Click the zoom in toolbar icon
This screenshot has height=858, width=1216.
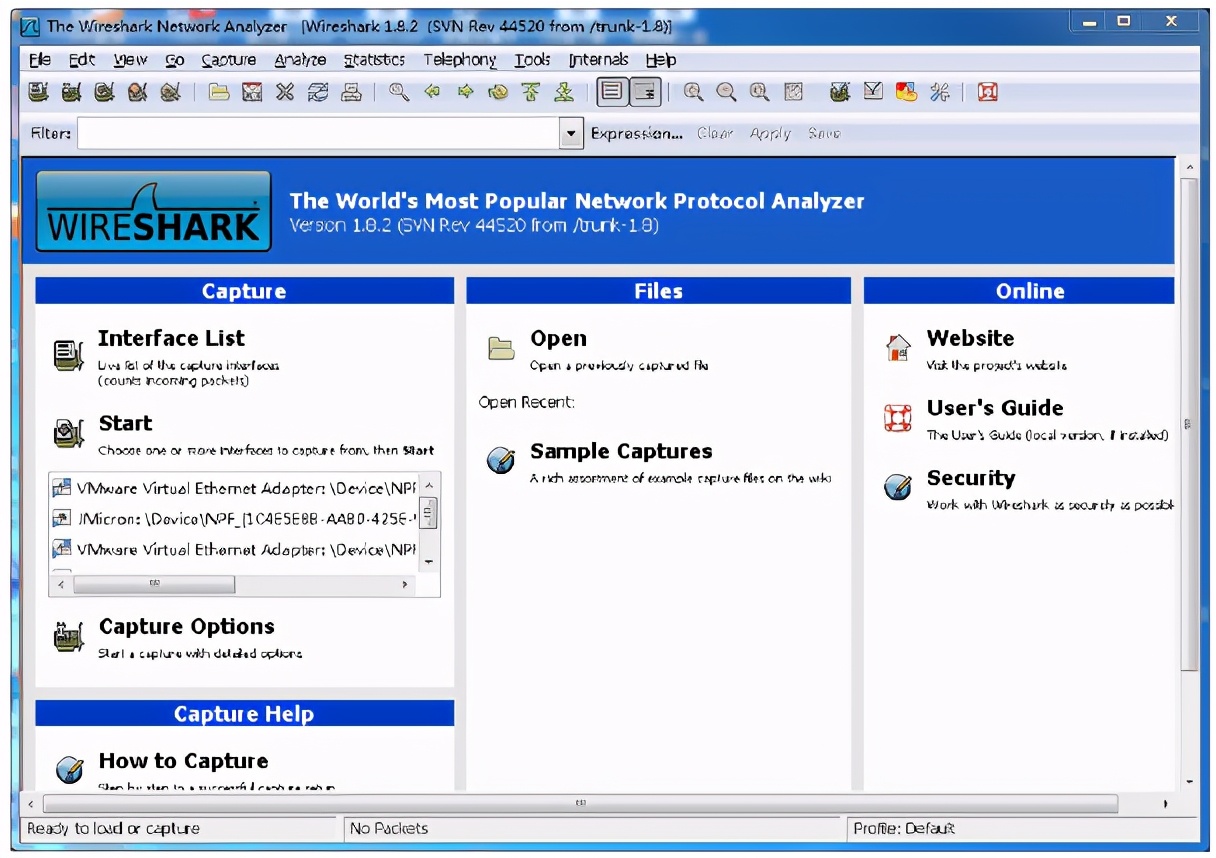pos(693,93)
